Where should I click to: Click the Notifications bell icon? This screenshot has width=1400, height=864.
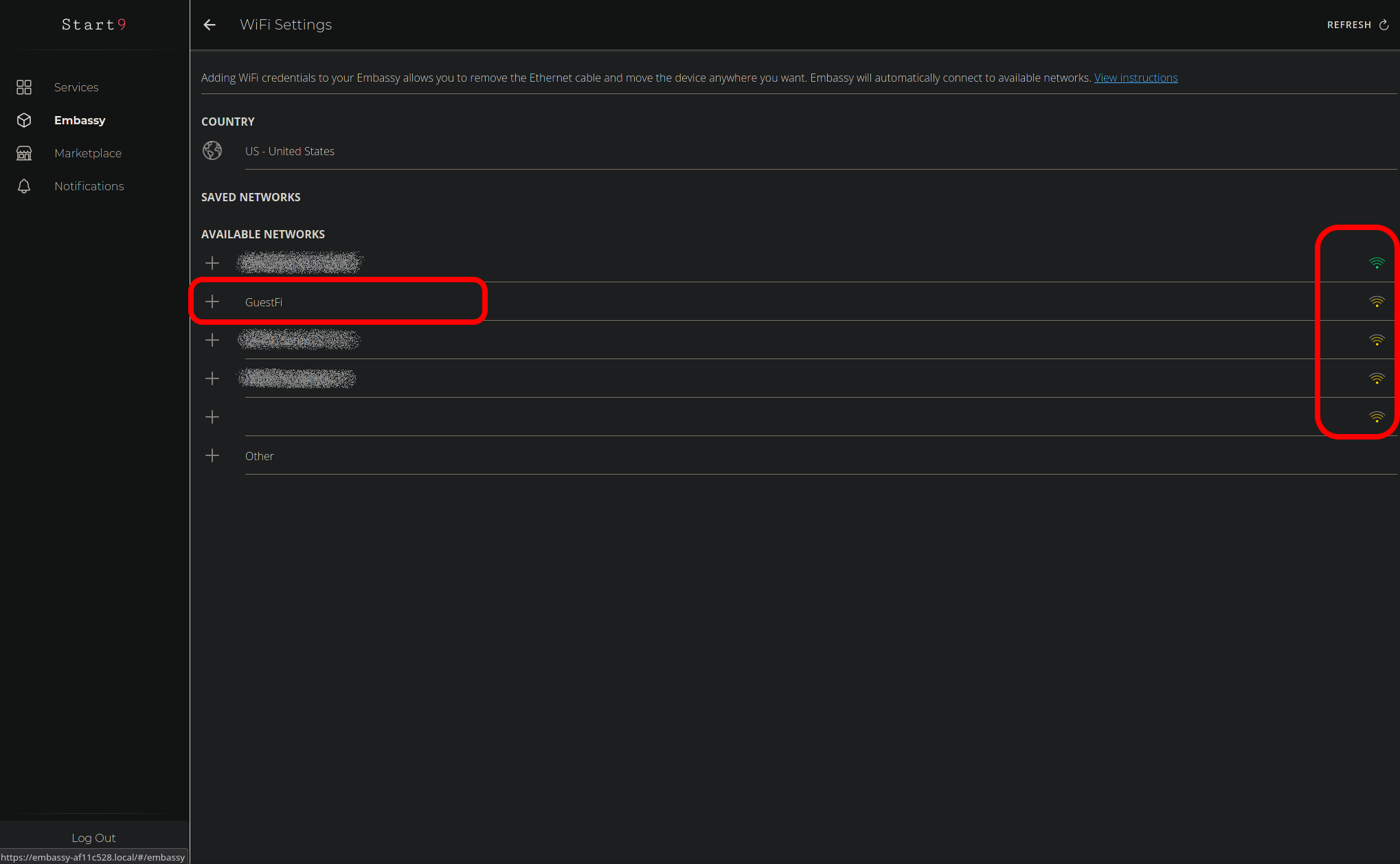[x=24, y=186]
